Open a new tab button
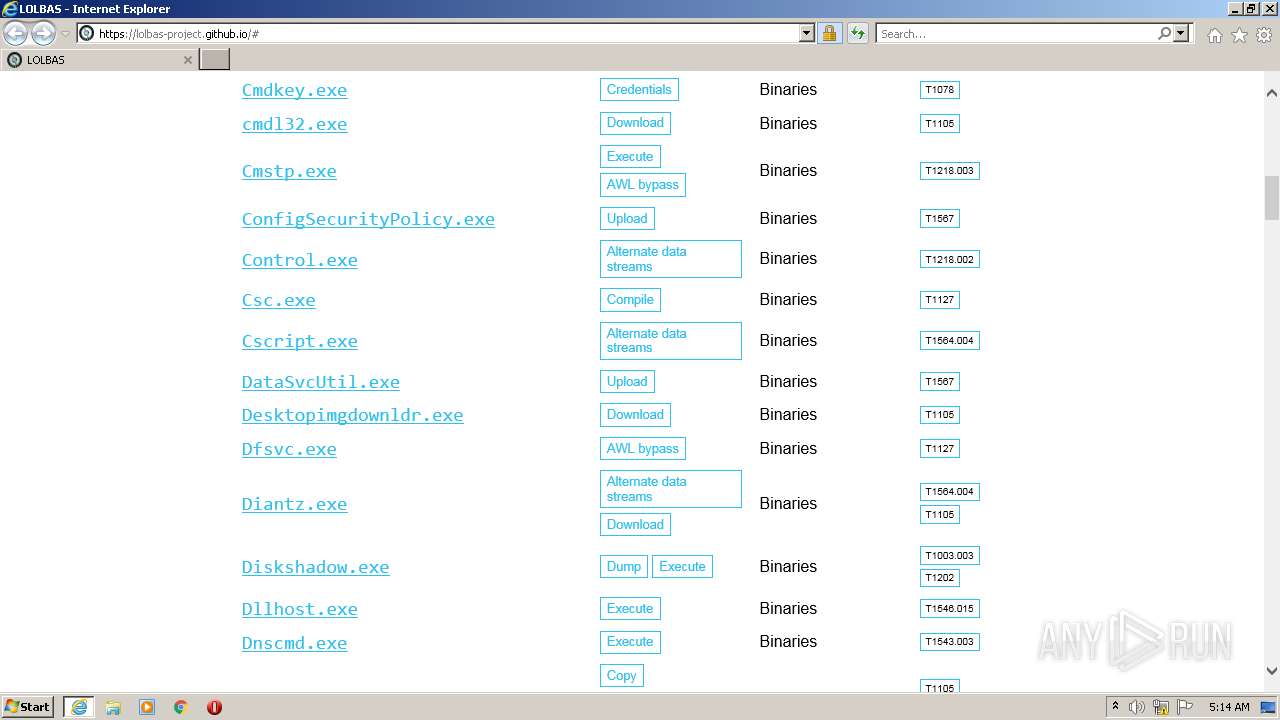Image resolution: width=1280 pixels, height=720 pixels. (x=214, y=60)
